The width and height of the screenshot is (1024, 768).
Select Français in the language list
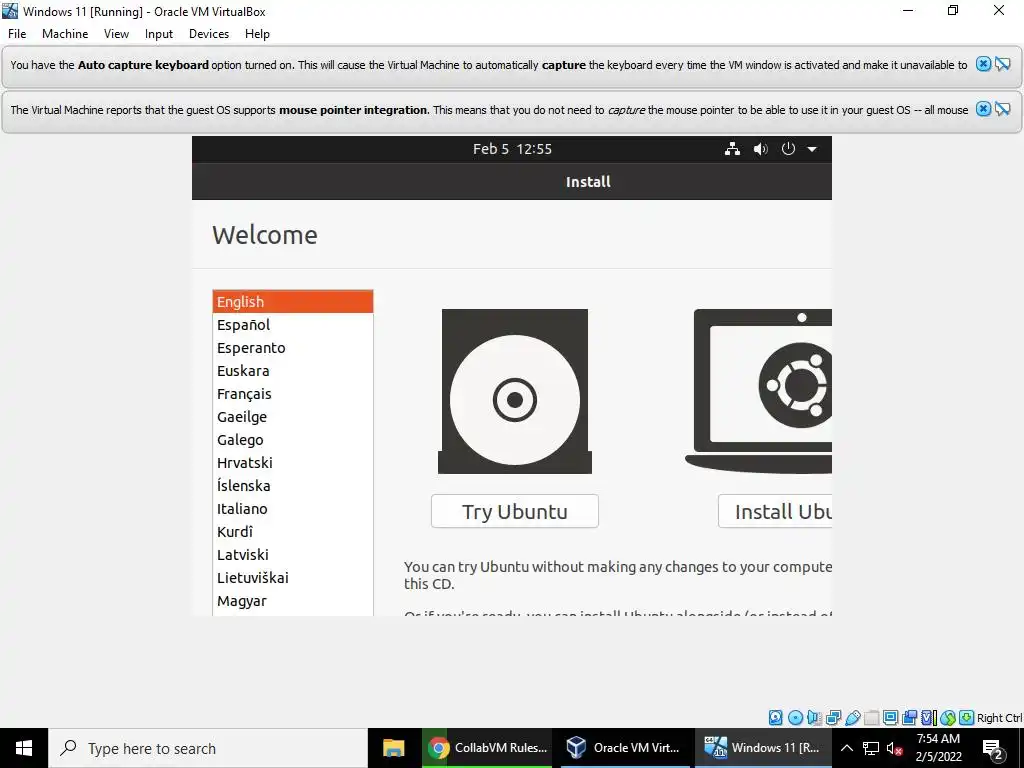pos(293,394)
